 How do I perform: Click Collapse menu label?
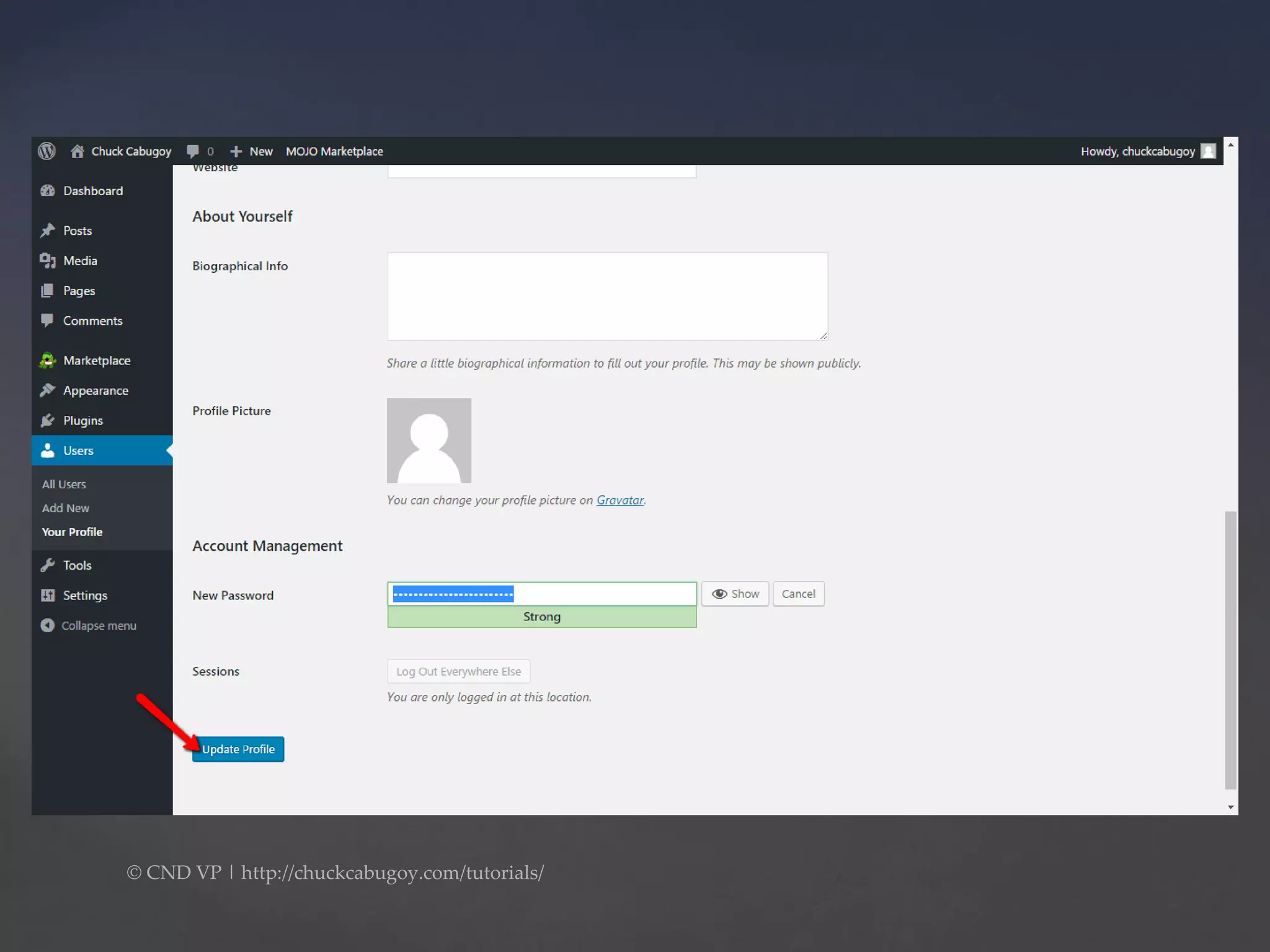click(99, 625)
